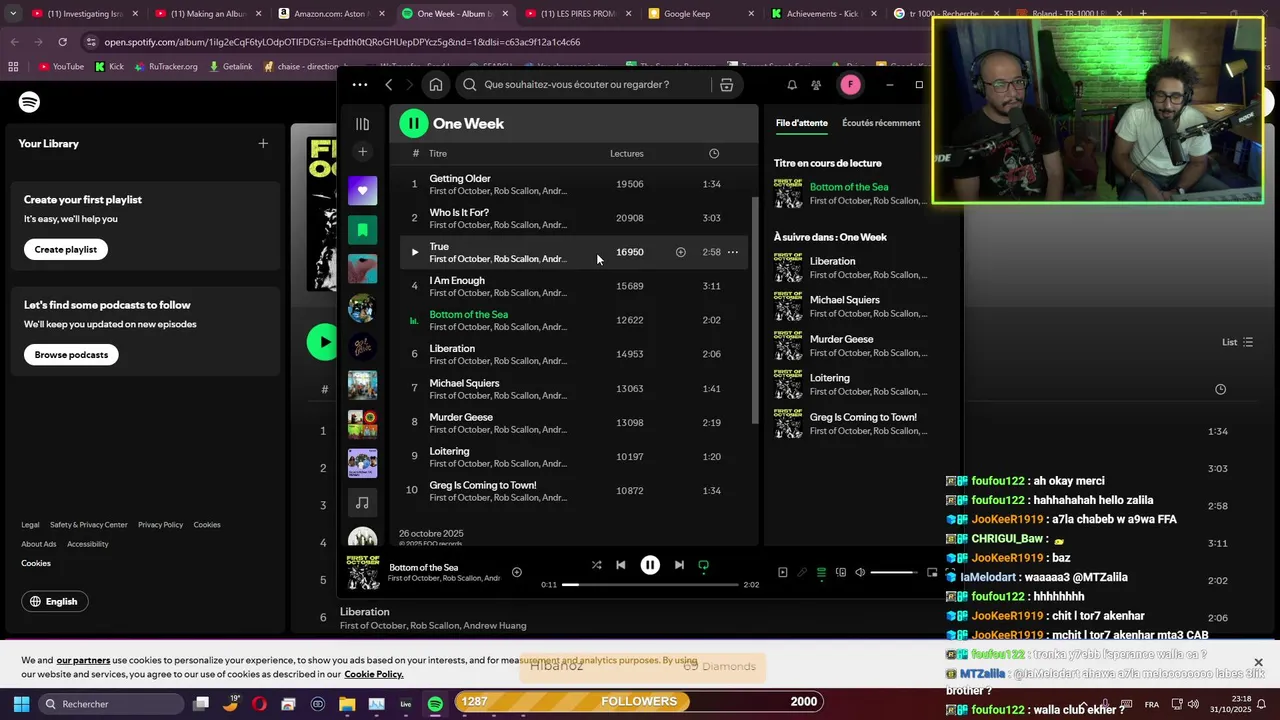
Task: Go back with the Spotify back arrow
Action: coord(389,85)
